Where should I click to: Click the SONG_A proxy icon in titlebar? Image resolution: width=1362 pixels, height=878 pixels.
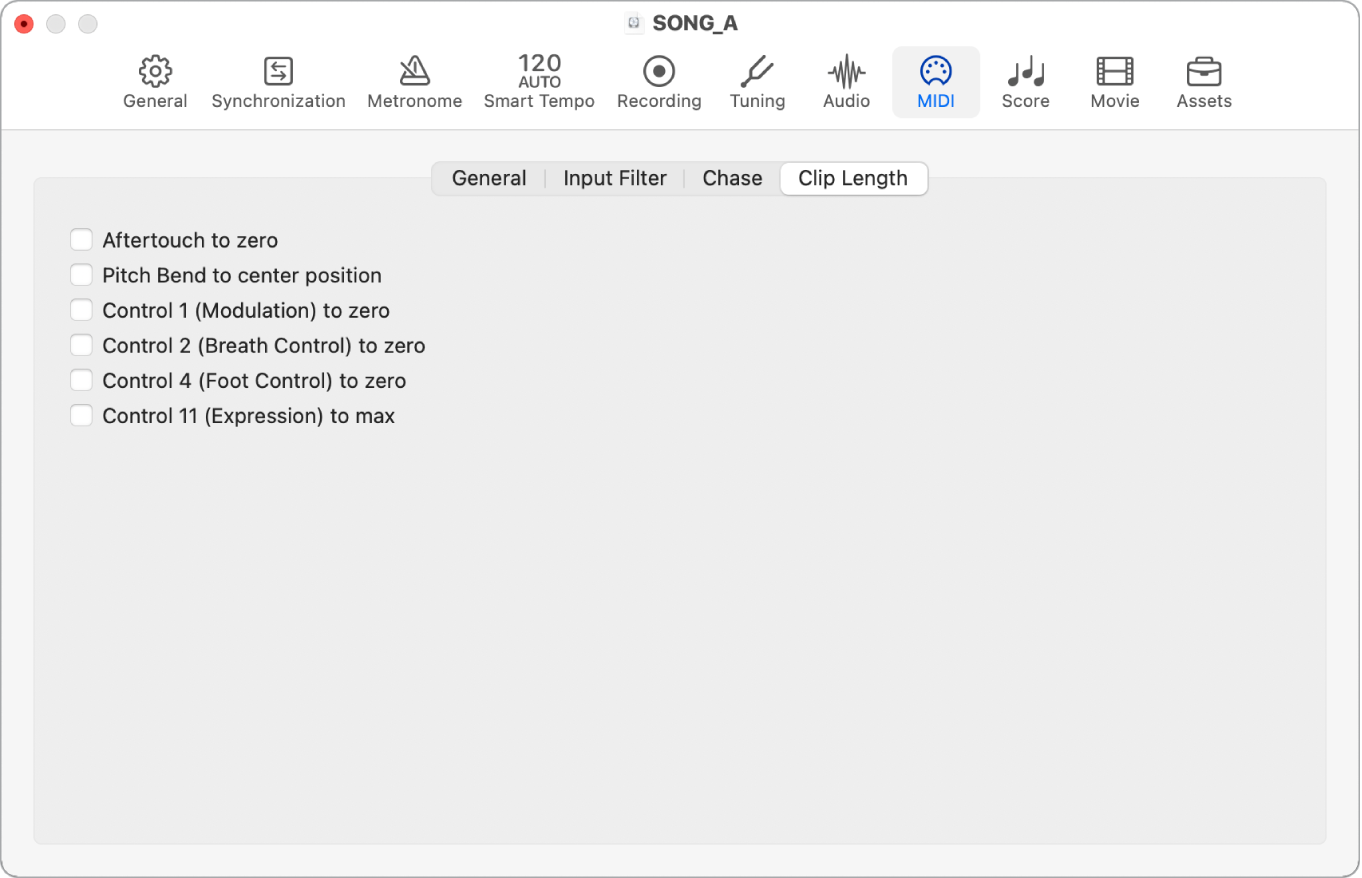pyautogui.click(x=634, y=22)
